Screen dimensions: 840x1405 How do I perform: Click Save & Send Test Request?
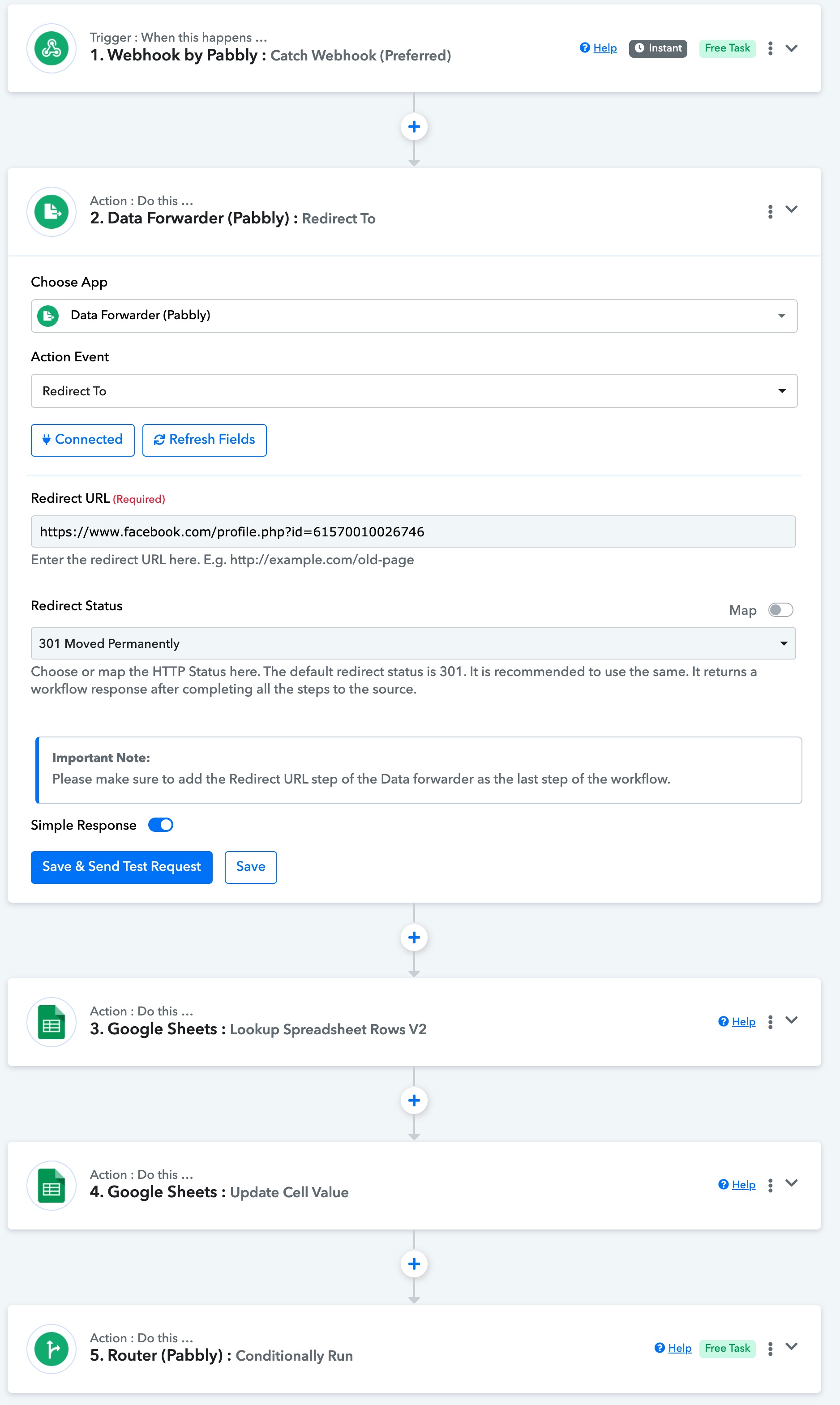122,867
